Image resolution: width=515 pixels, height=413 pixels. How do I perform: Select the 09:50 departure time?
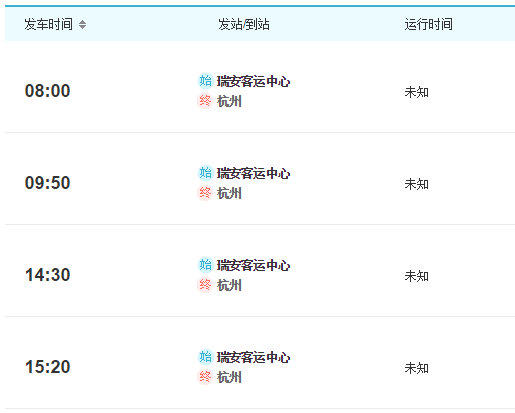point(48,183)
